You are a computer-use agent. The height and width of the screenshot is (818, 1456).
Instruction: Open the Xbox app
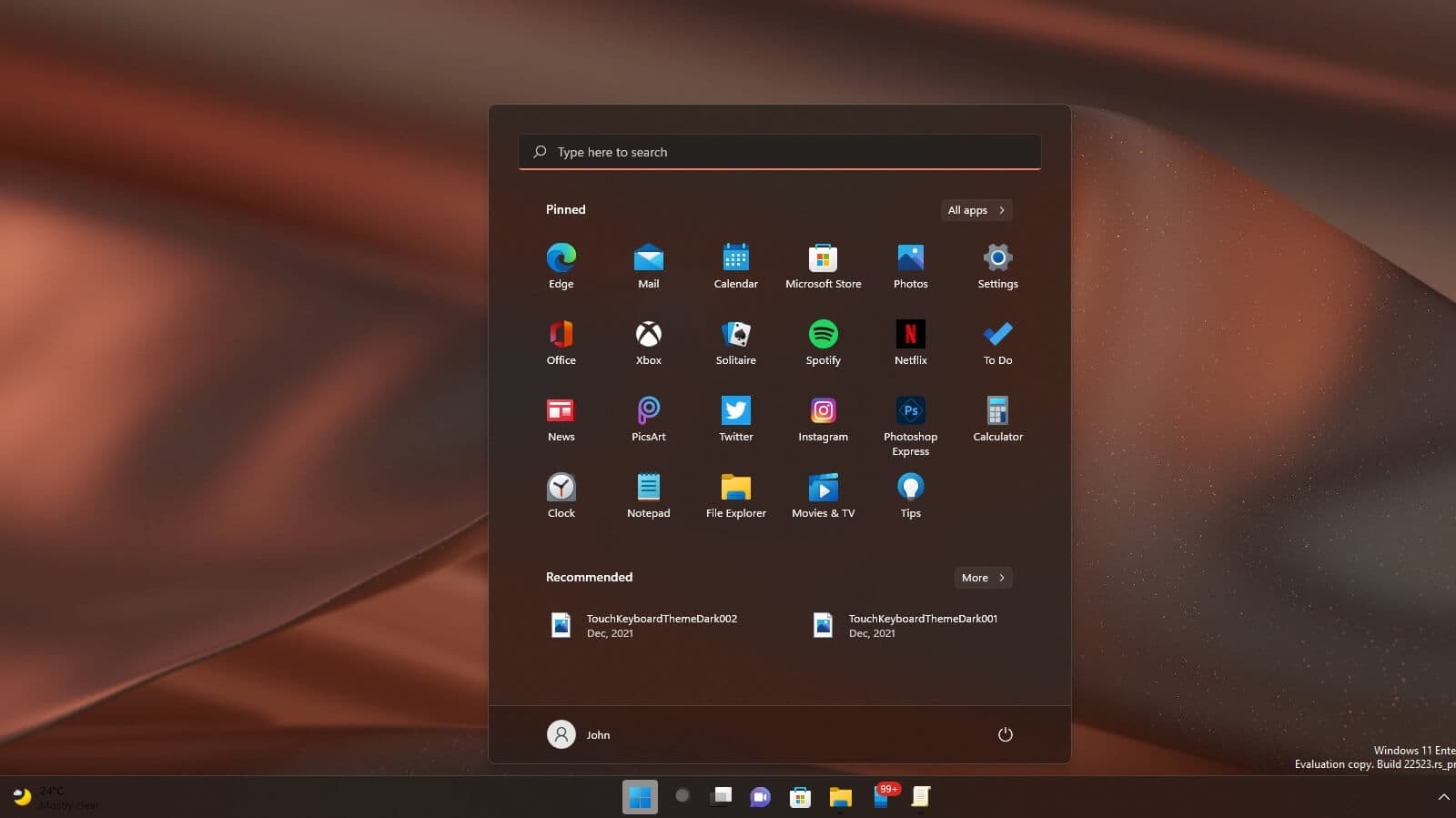648,342
